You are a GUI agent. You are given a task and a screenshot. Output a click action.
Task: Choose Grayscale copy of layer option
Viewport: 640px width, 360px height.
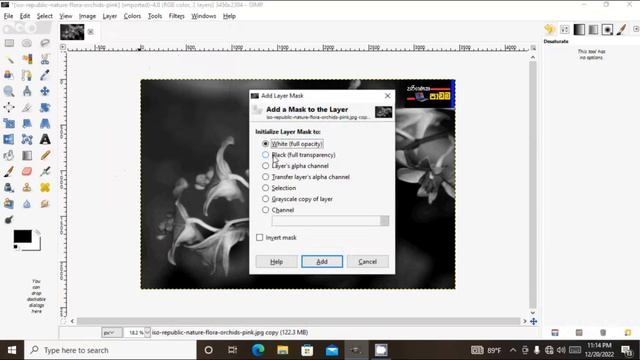pyautogui.click(x=297, y=199)
